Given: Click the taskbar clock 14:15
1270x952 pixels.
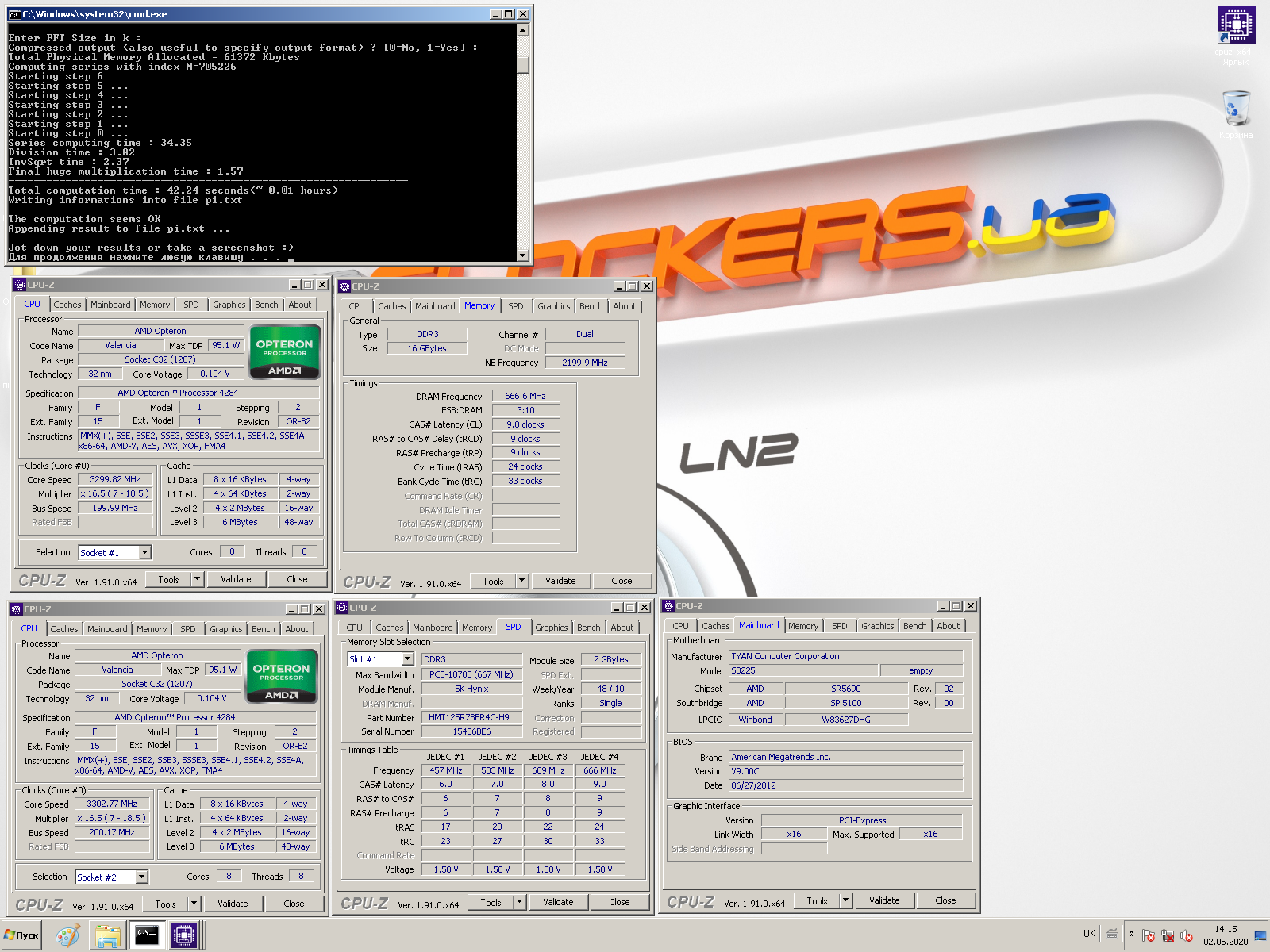Looking at the screenshot, I should coord(1226,929).
